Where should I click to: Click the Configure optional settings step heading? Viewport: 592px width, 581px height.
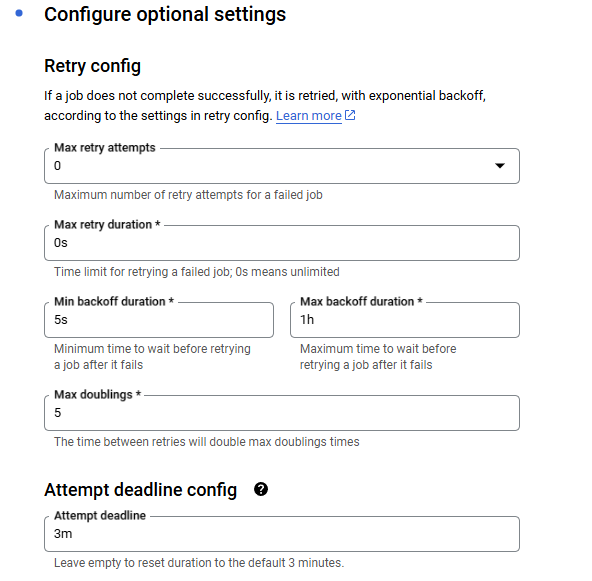click(165, 15)
